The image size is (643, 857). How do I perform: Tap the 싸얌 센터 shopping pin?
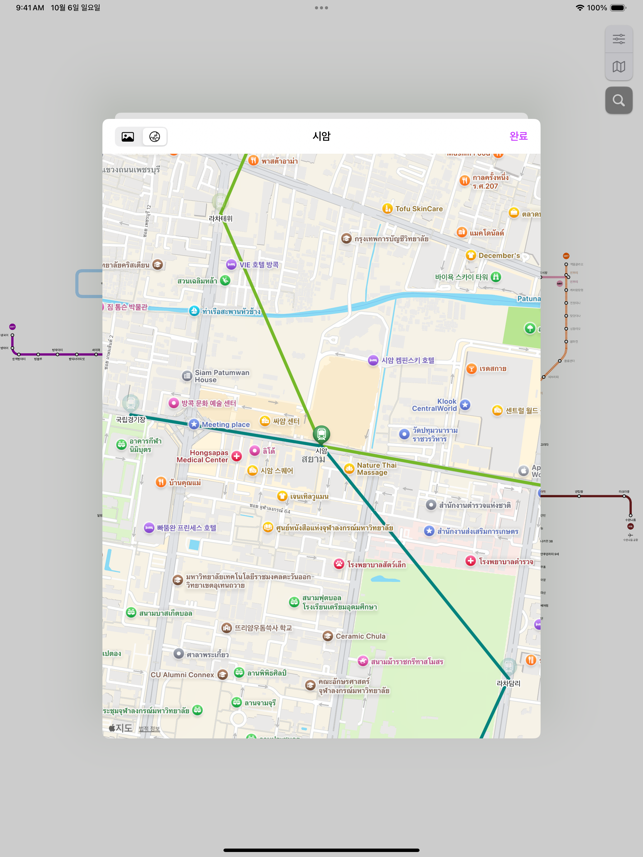265,421
